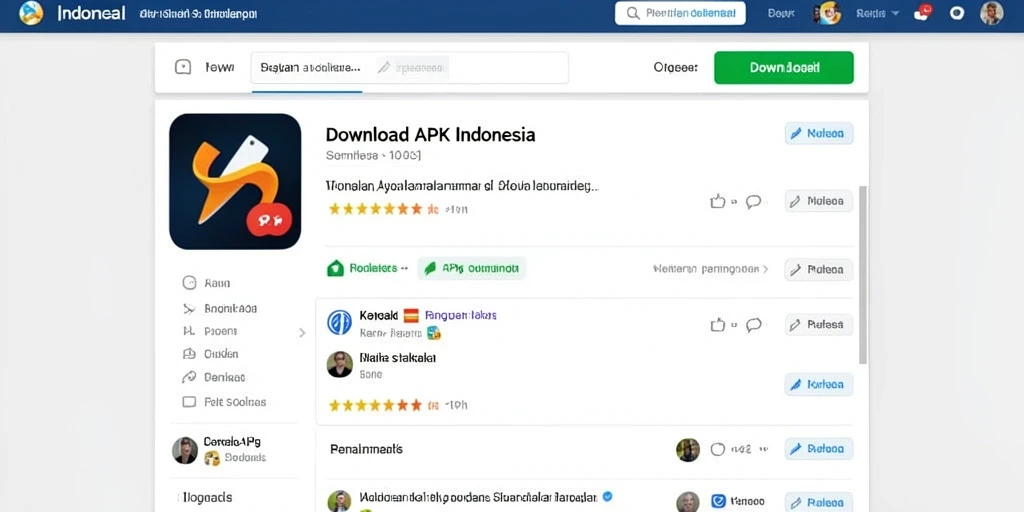Expand the Neitaran paninganae chevron link
Viewport: 1024px width, 512px height.
[x=711, y=268]
